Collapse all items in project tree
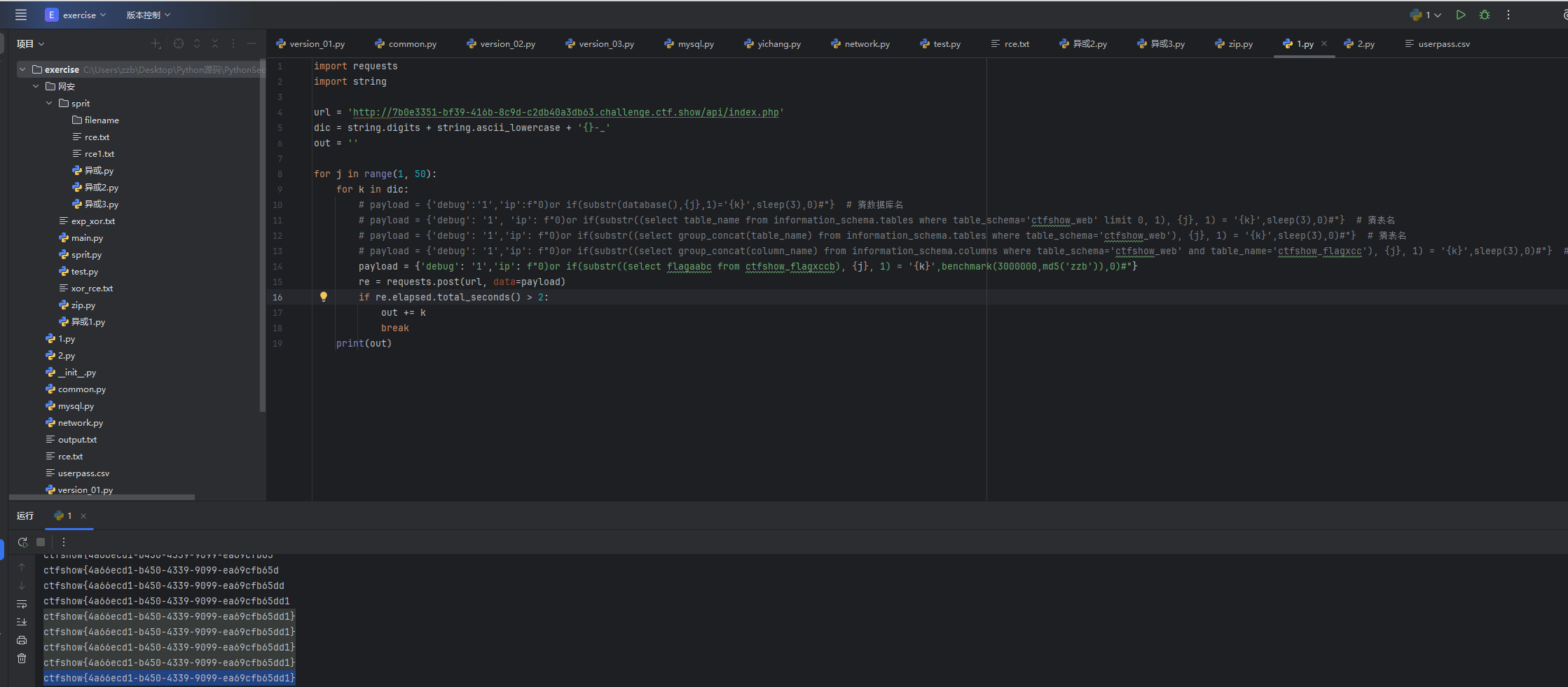 coord(215,43)
